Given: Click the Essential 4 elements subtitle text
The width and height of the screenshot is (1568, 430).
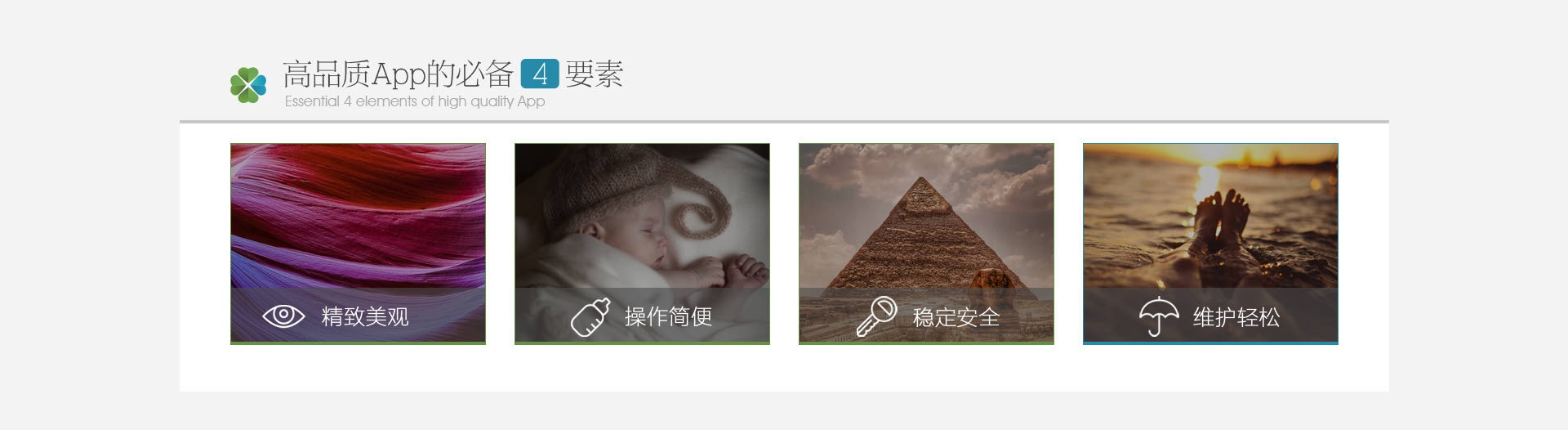Looking at the screenshot, I should click(415, 101).
